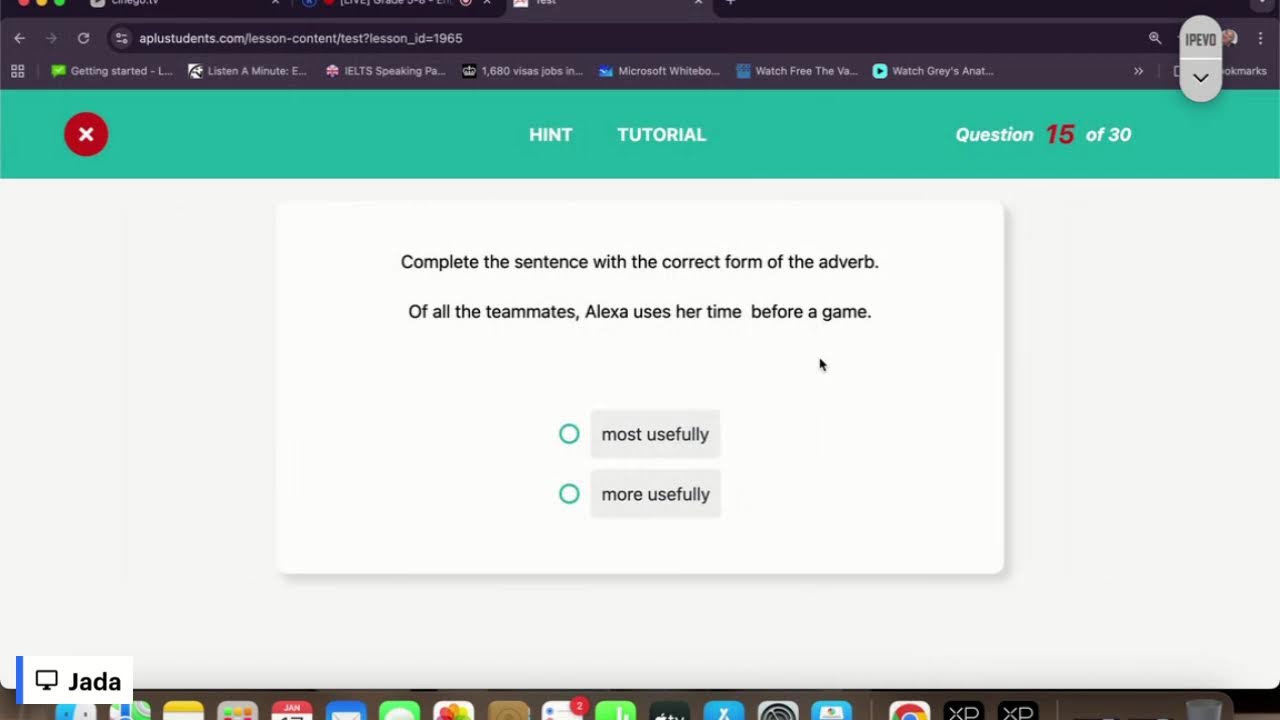This screenshot has width=1280, height=720.
Task: Open System Settings from the Dock
Action: click(x=778, y=711)
